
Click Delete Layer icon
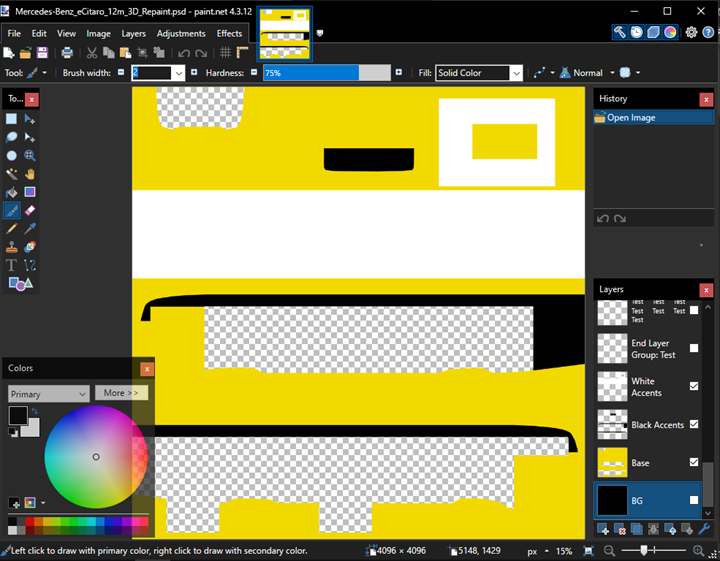click(x=619, y=529)
